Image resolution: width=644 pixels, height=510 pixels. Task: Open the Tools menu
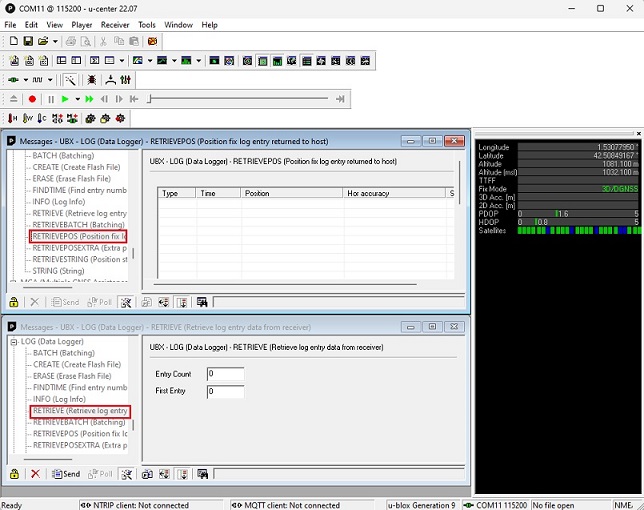coord(147,24)
